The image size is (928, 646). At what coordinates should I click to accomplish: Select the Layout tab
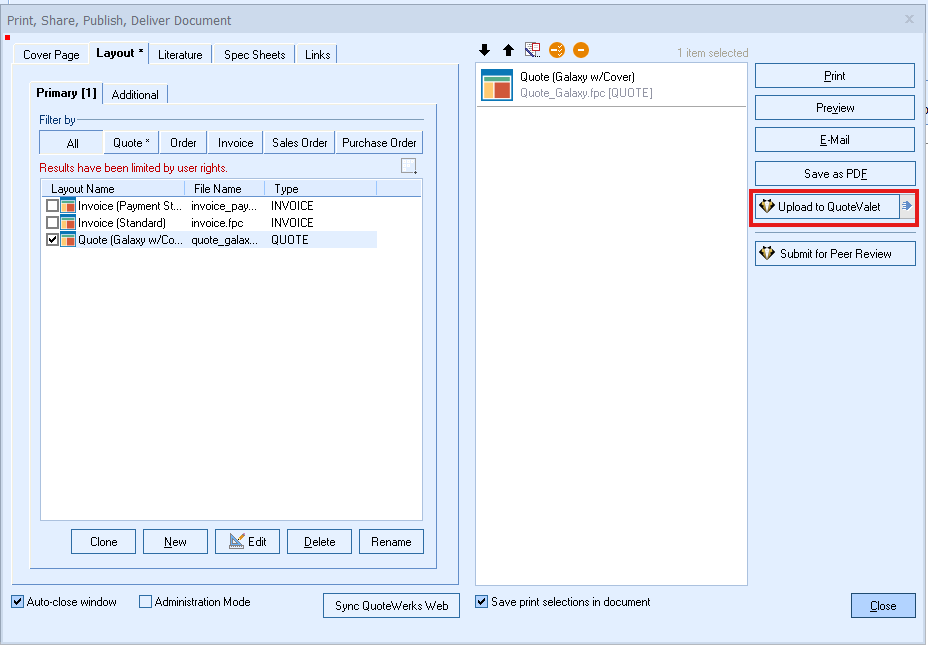pos(119,53)
